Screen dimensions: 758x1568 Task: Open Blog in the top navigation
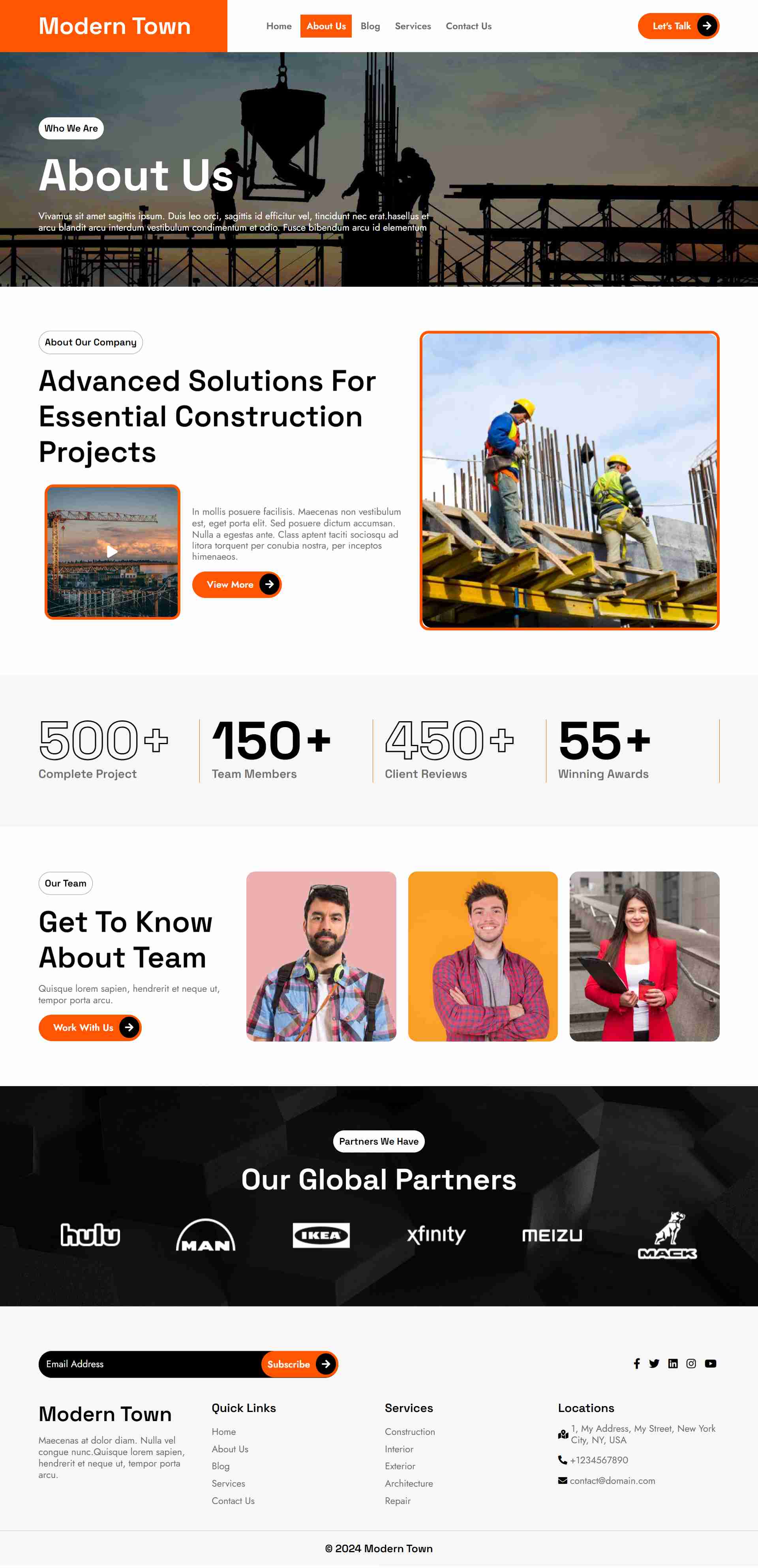click(x=370, y=26)
